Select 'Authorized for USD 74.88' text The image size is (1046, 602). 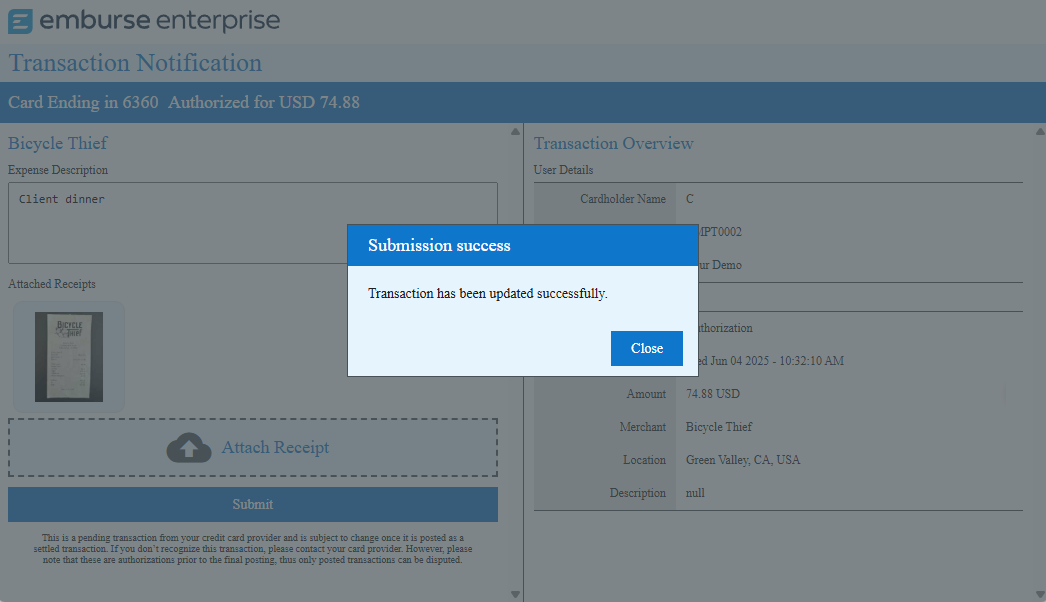click(x=264, y=102)
